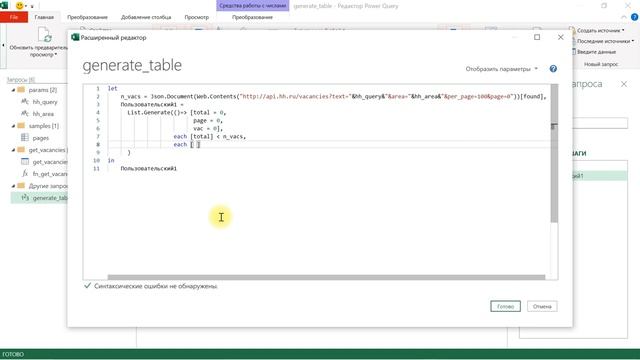The height and width of the screenshot is (360, 640).
Task: Select the hh_query parameter icon
Action: coord(25,102)
